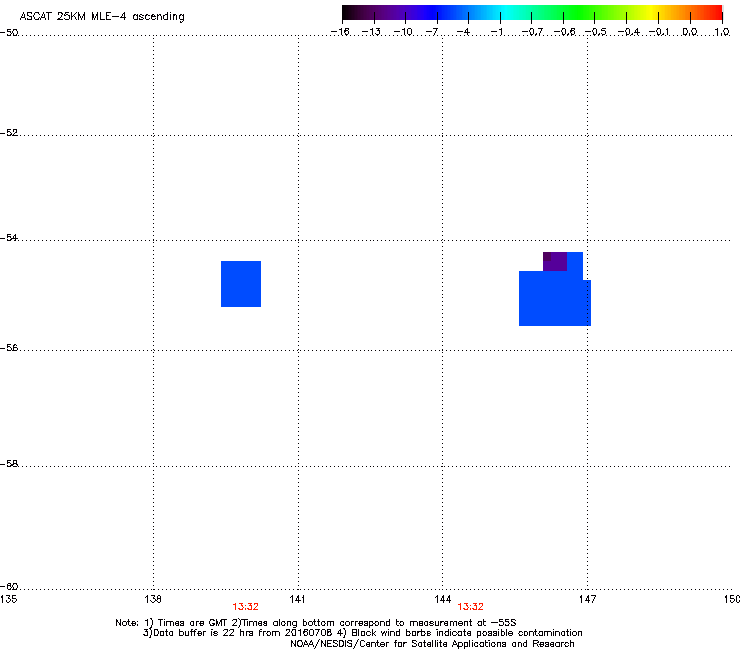Click the purple data block near 146E
The height and width of the screenshot is (650, 740).
click(x=555, y=262)
